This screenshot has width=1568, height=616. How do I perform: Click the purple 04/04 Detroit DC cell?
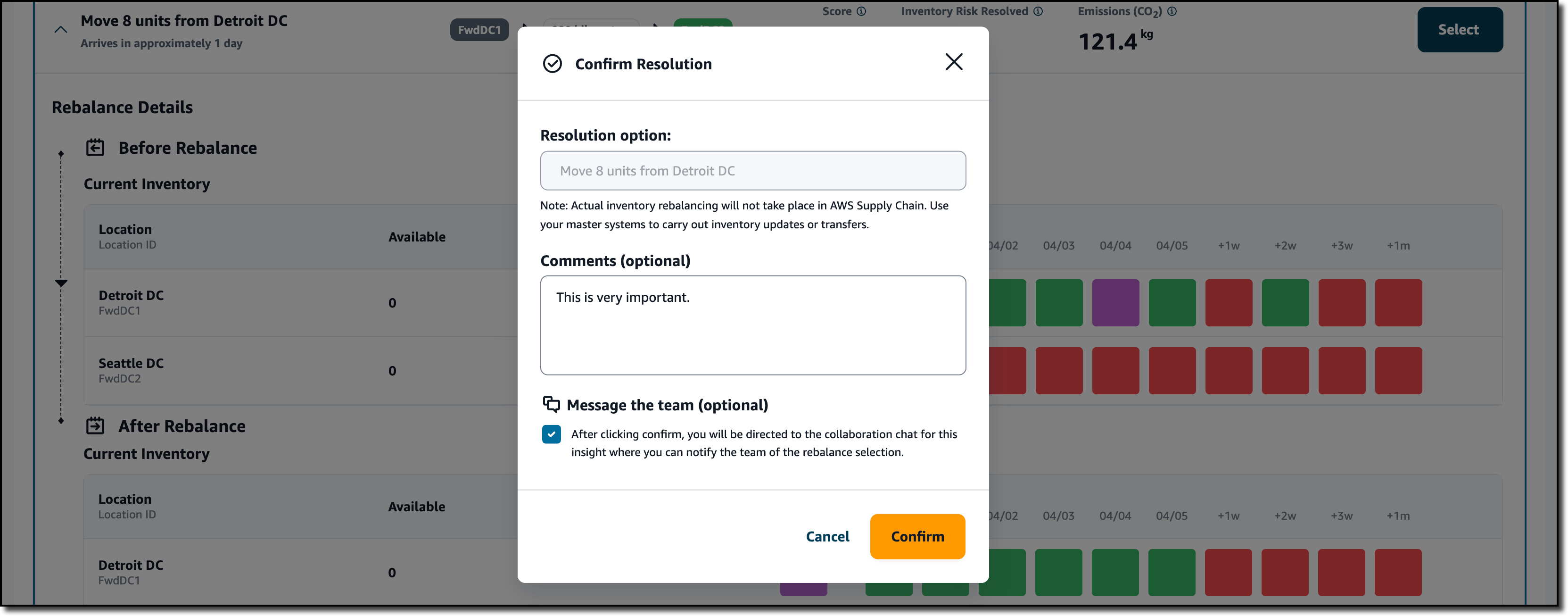(1115, 302)
